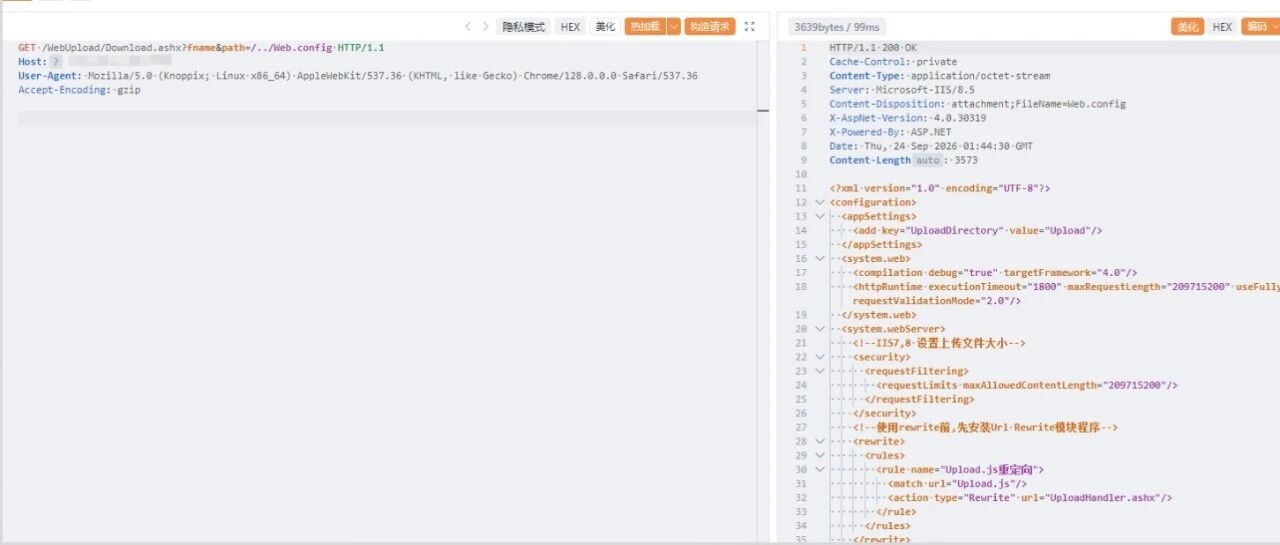The width and height of the screenshot is (1280, 545).
Task: Click the Content-Type: application/octet-stream header
Action: pyautogui.click(x=939, y=76)
